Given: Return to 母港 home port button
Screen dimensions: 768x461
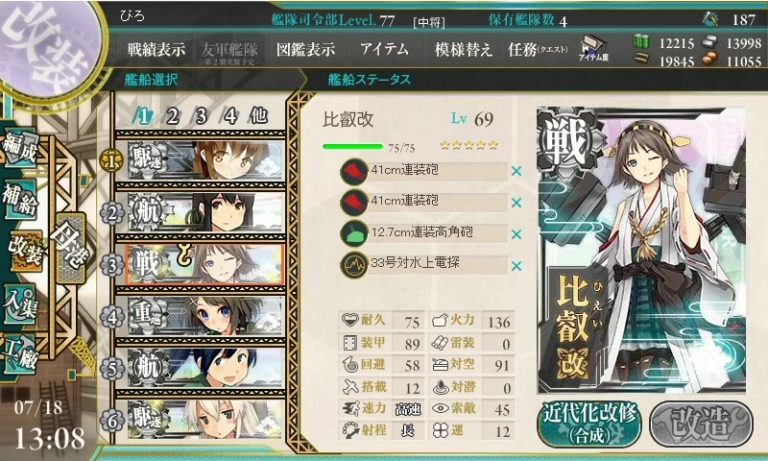Looking at the screenshot, I should (x=72, y=248).
